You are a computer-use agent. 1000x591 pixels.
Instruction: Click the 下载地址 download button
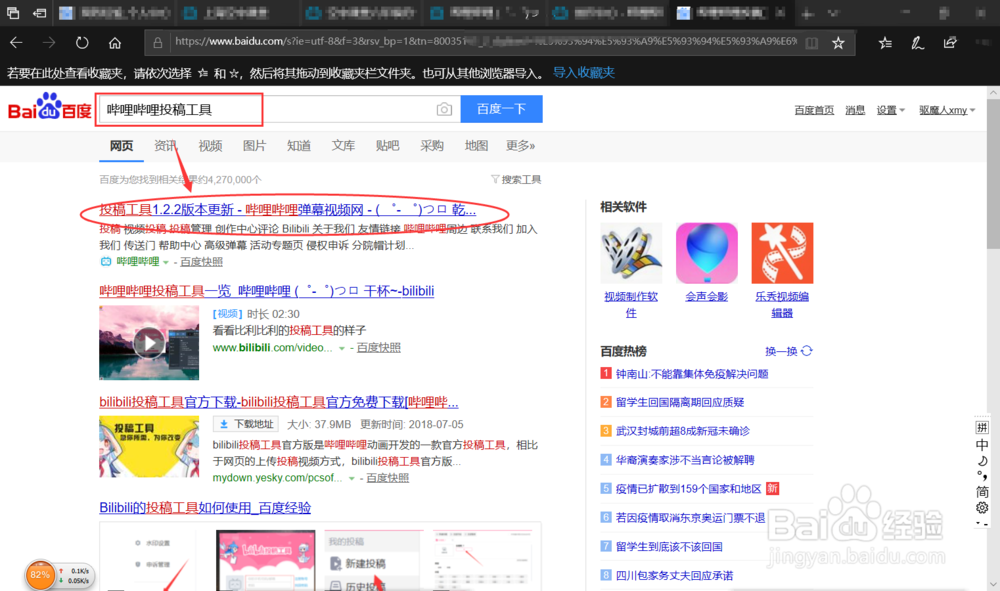(x=246, y=424)
